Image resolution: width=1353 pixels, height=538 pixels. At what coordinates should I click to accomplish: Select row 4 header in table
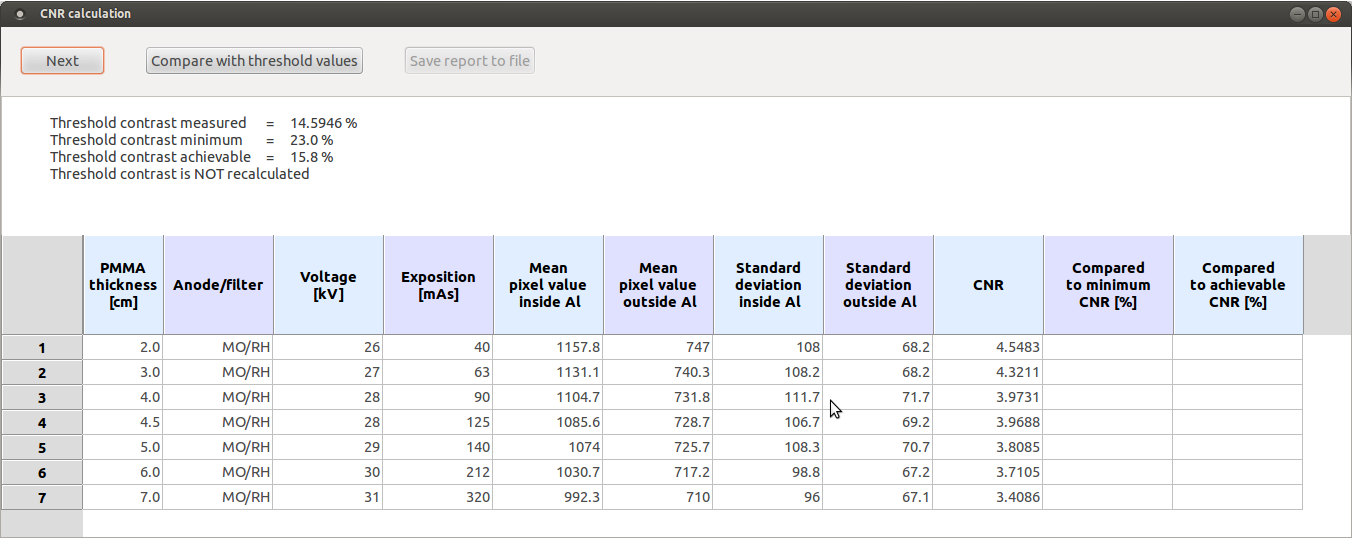(x=42, y=423)
